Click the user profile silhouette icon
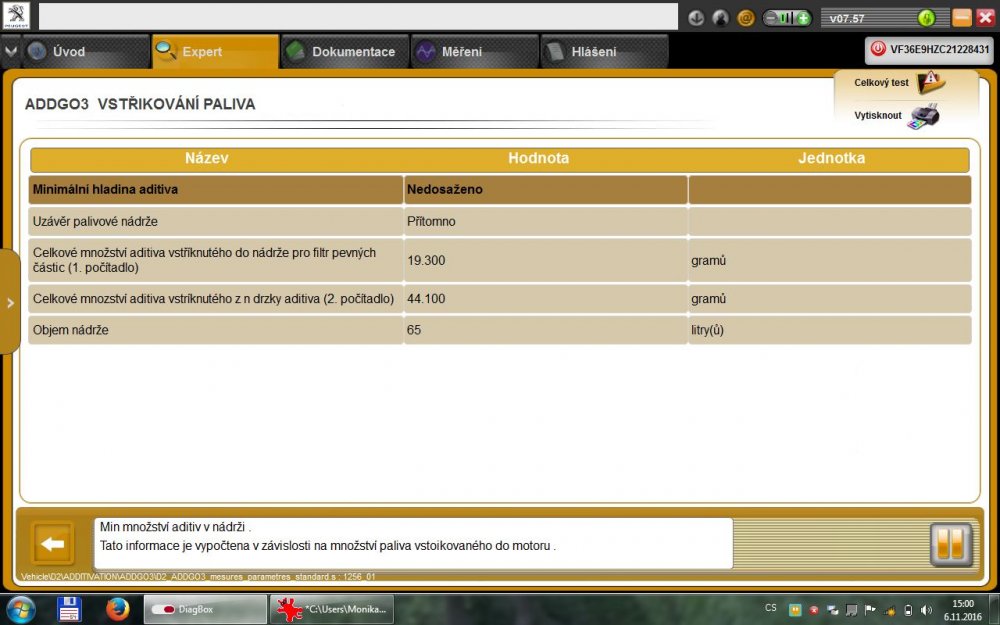Viewport: 1000px width, 625px height. tap(721, 18)
